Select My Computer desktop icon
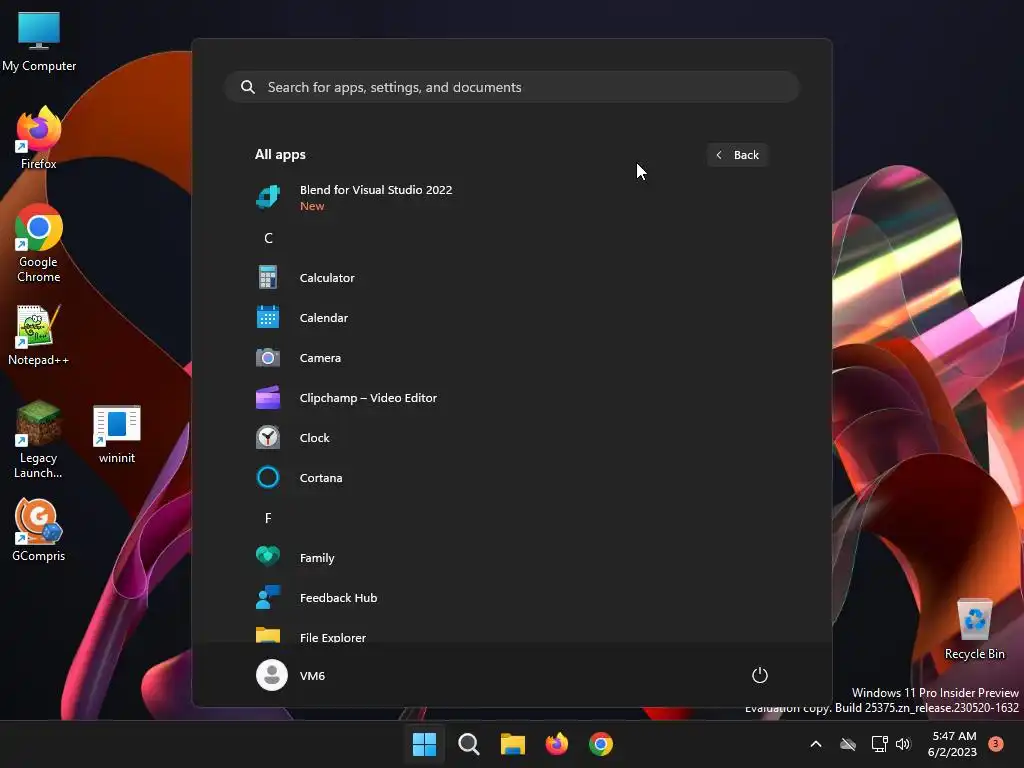This screenshot has height=768, width=1024. 39,41
